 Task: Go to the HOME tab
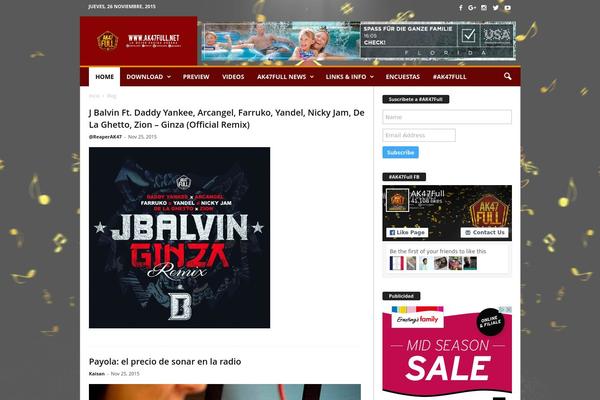point(104,77)
